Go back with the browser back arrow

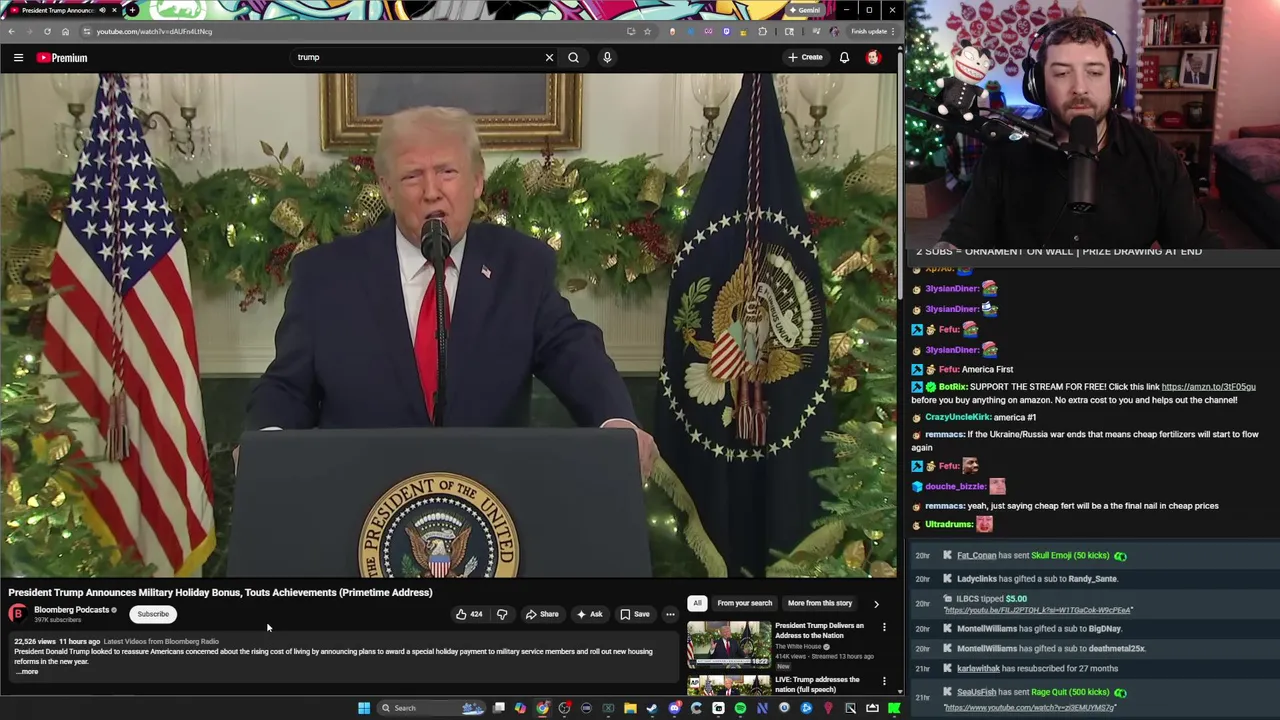(x=12, y=31)
